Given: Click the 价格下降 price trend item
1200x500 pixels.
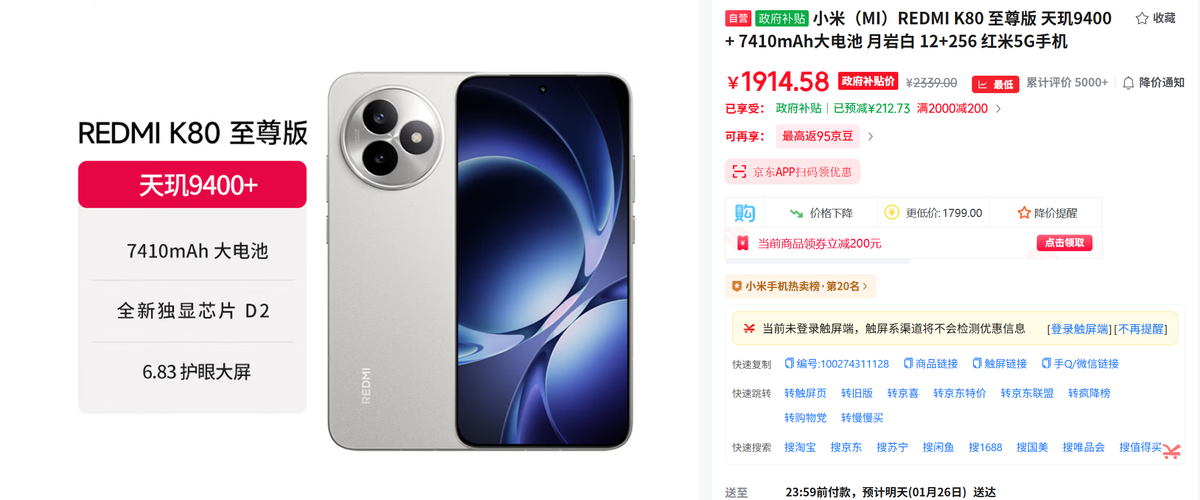Looking at the screenshot, I should tap(821, 213).
